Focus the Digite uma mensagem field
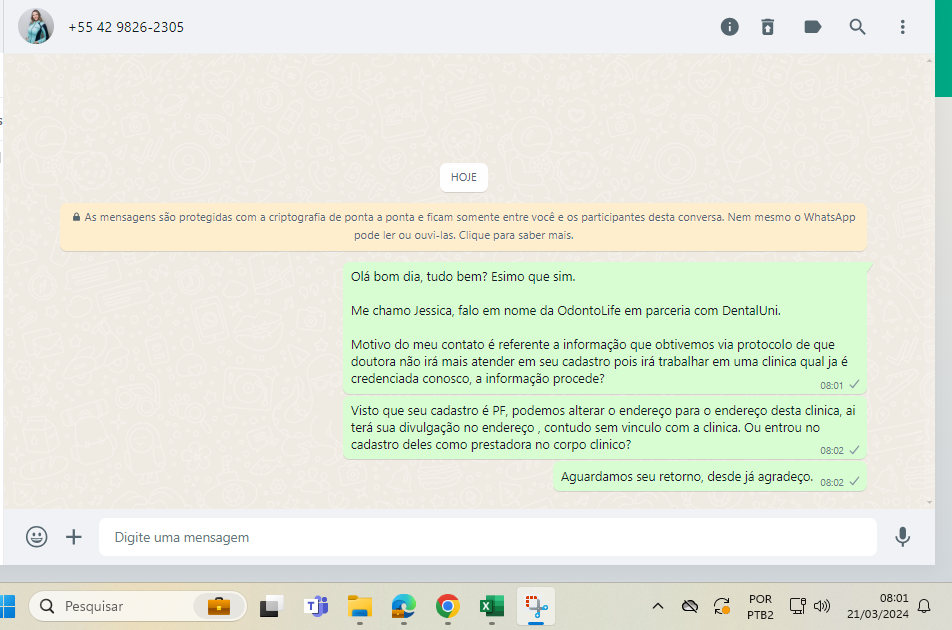Screen dimensions: 952x630 tap(488, 537)
